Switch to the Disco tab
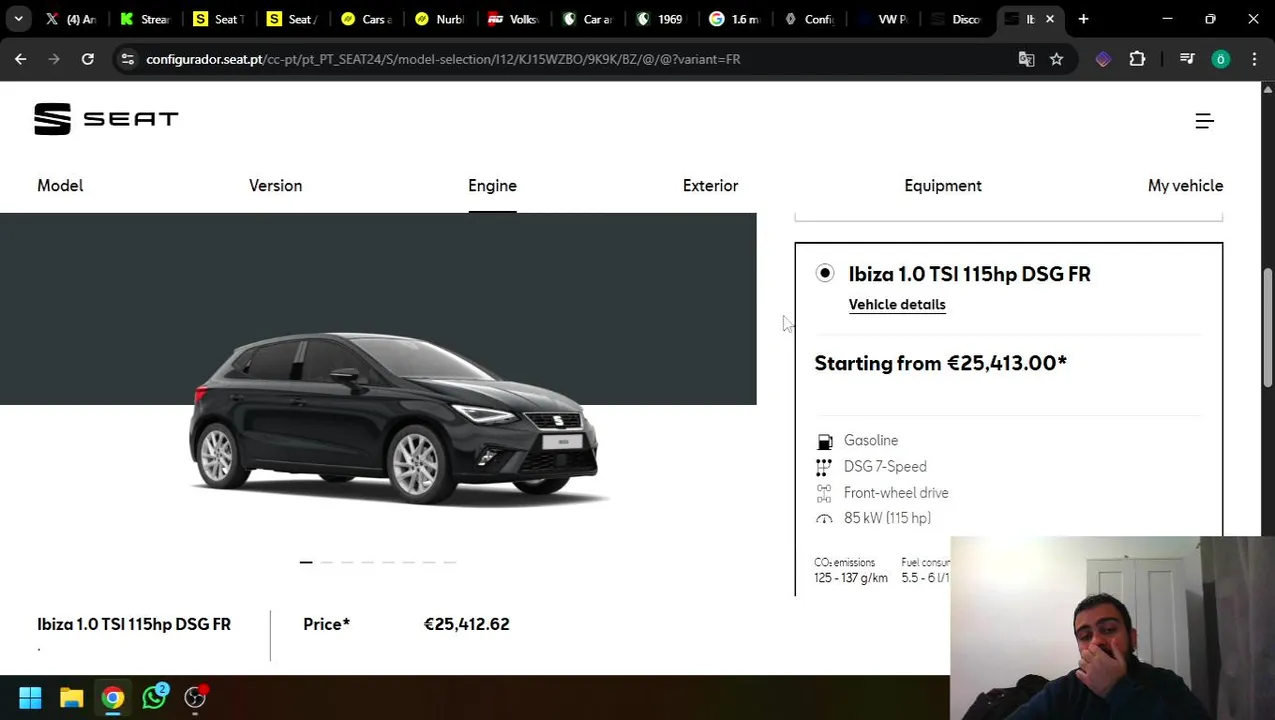 (x=958, y=19)
